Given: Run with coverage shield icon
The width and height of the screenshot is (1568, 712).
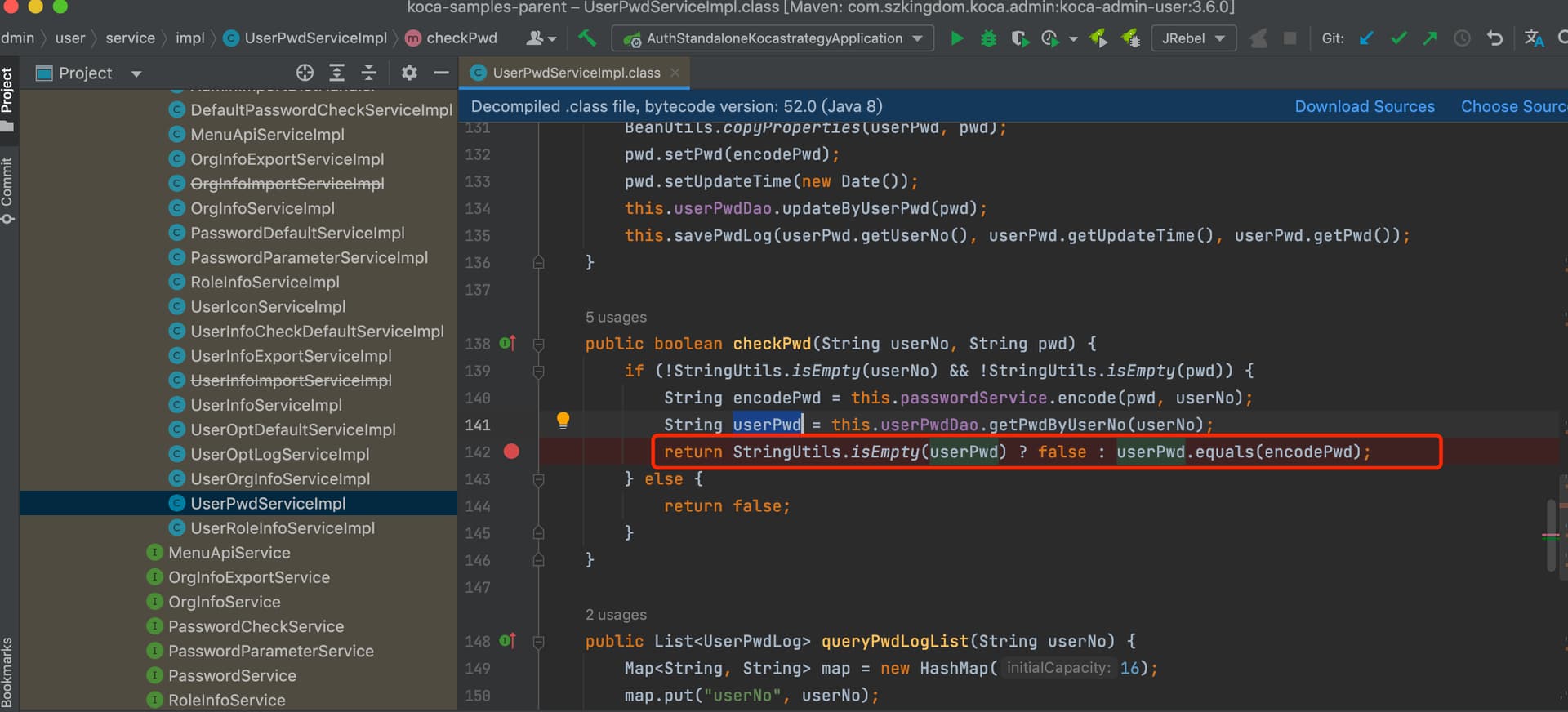Looking at the screenshot, I should [x=1019, y=38].
